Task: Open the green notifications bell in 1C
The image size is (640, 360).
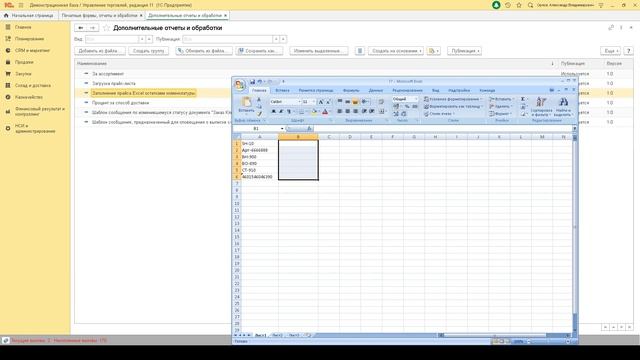Action: 496,5
